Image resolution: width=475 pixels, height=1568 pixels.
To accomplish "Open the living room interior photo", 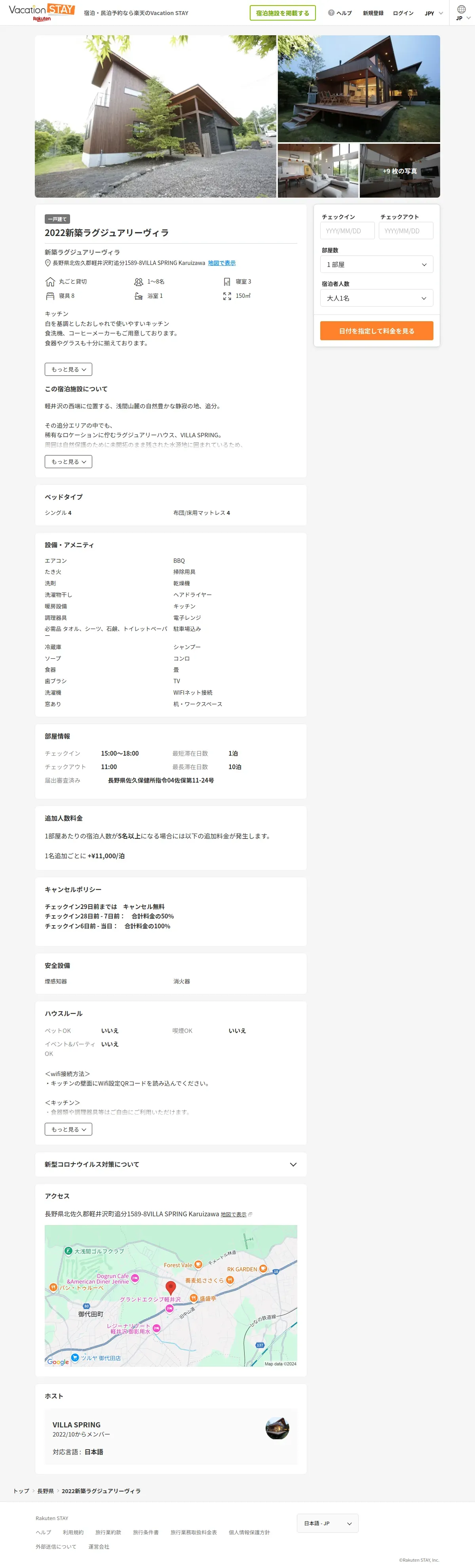I will pyautogui.click(x=318, y=170).
